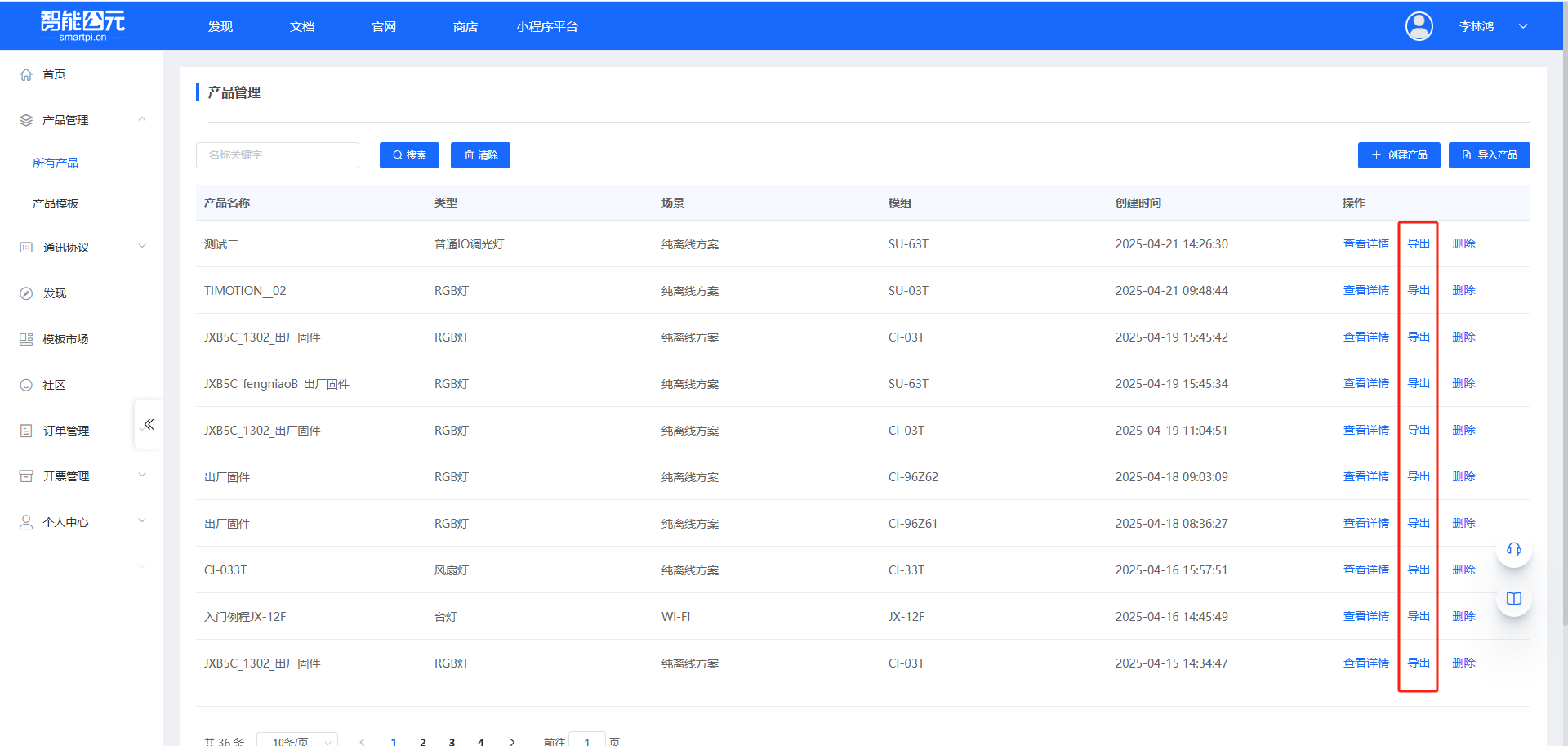Click the 模板市场 icon in sidebar

26,339
